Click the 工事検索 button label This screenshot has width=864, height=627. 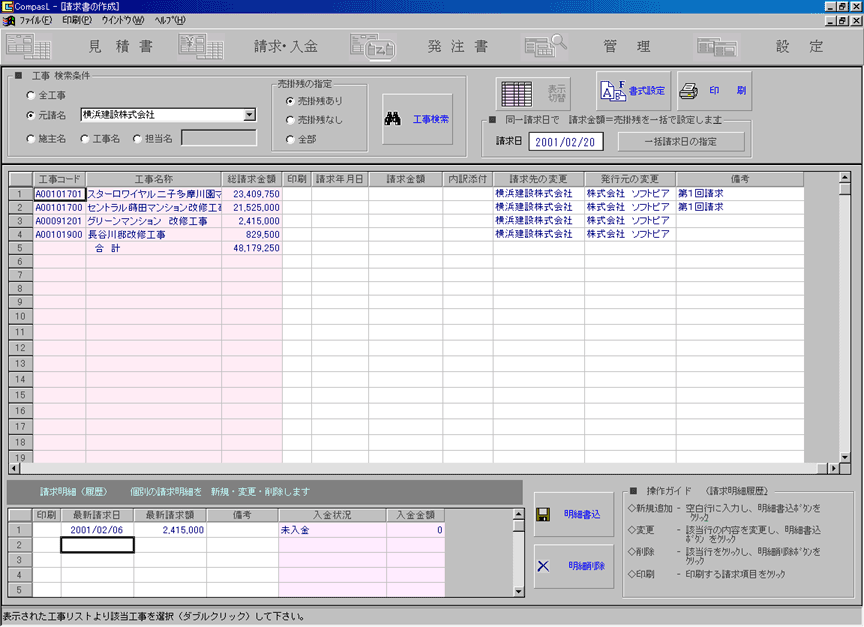pyautogui.click(x=431, y=119)
